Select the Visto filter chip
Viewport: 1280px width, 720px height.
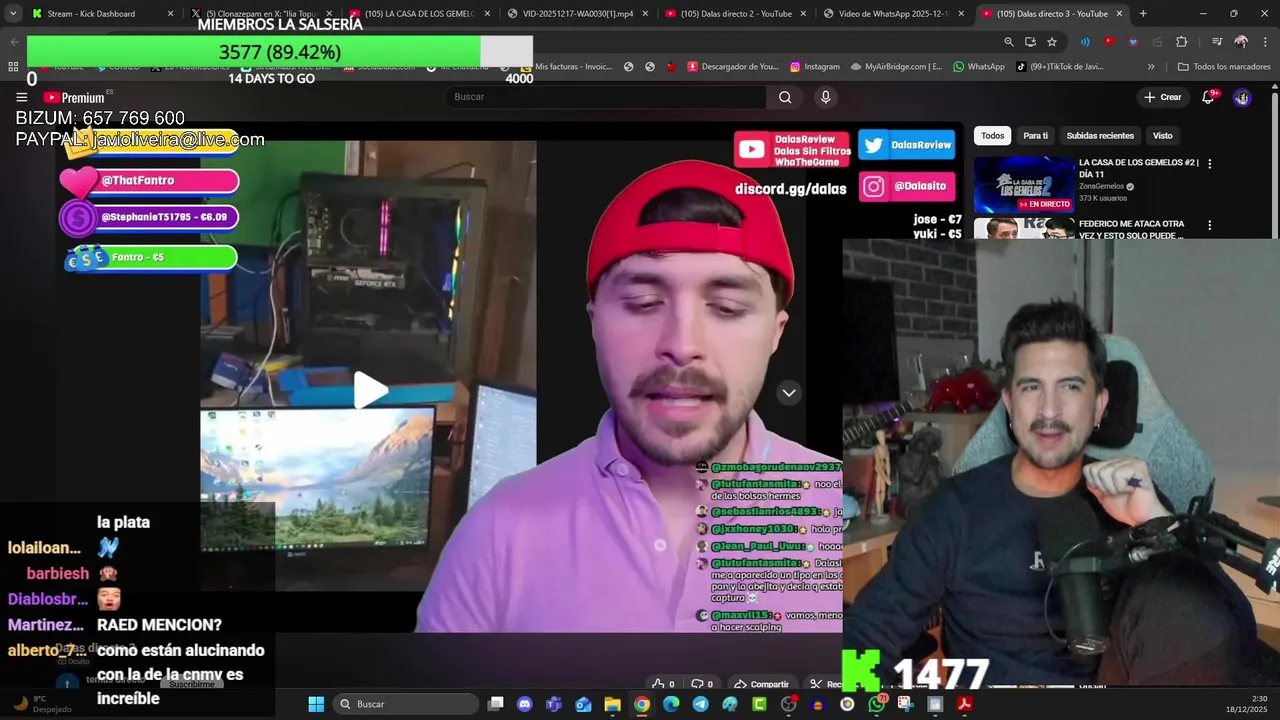coord(1162,136)
